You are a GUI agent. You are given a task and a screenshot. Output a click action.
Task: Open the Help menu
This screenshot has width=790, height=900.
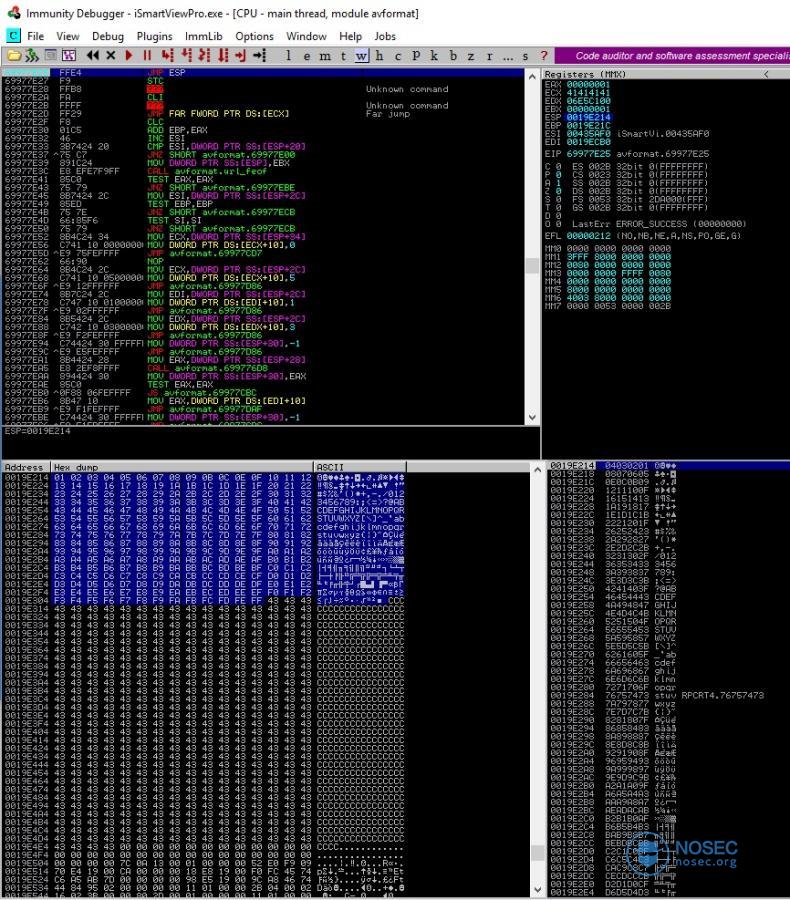pyautogui.click(x=350, y=36)
